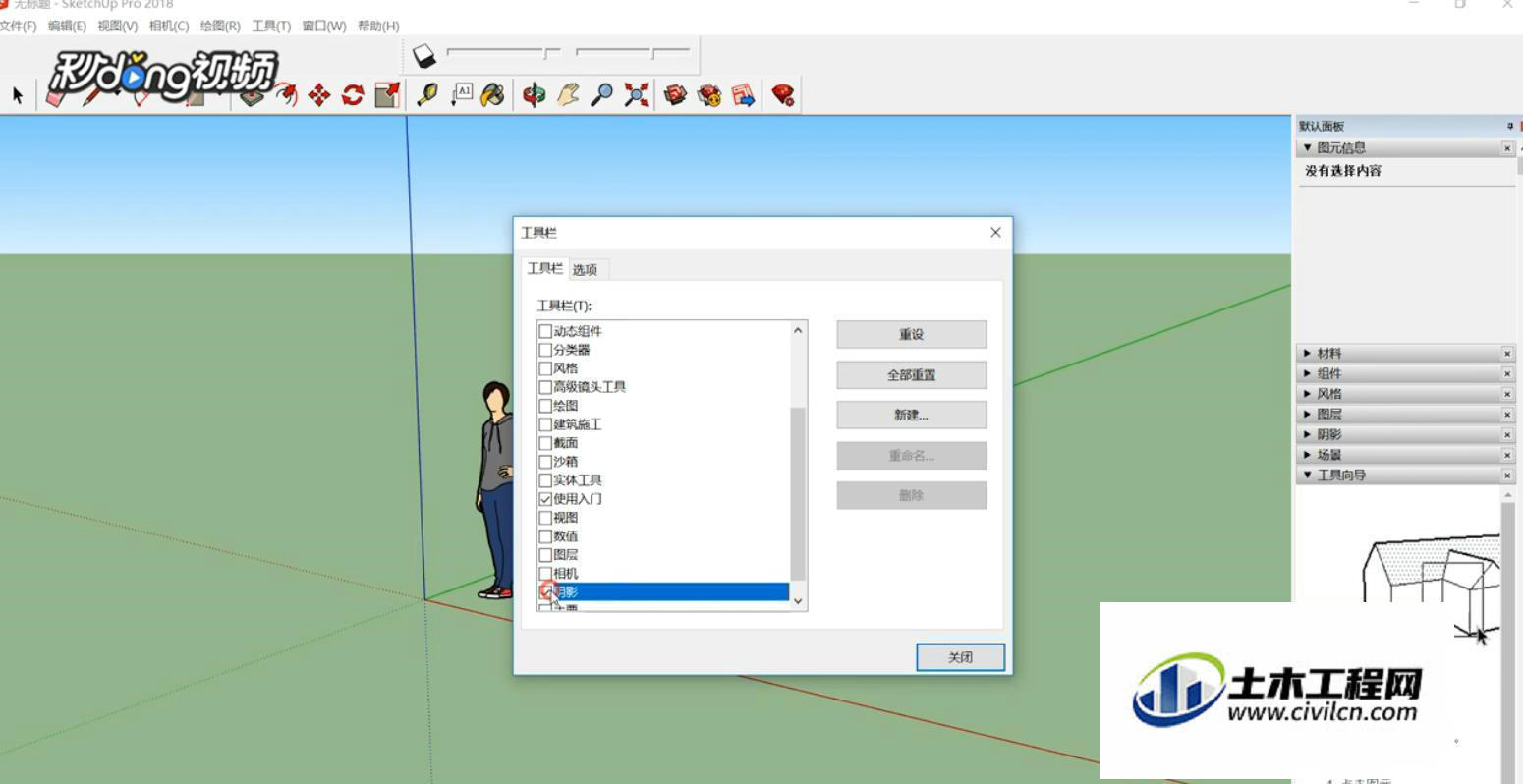The image size is (1523, 784).
Task: Select the 工具栏 tab in dialog
Action: tap(545, 268)
